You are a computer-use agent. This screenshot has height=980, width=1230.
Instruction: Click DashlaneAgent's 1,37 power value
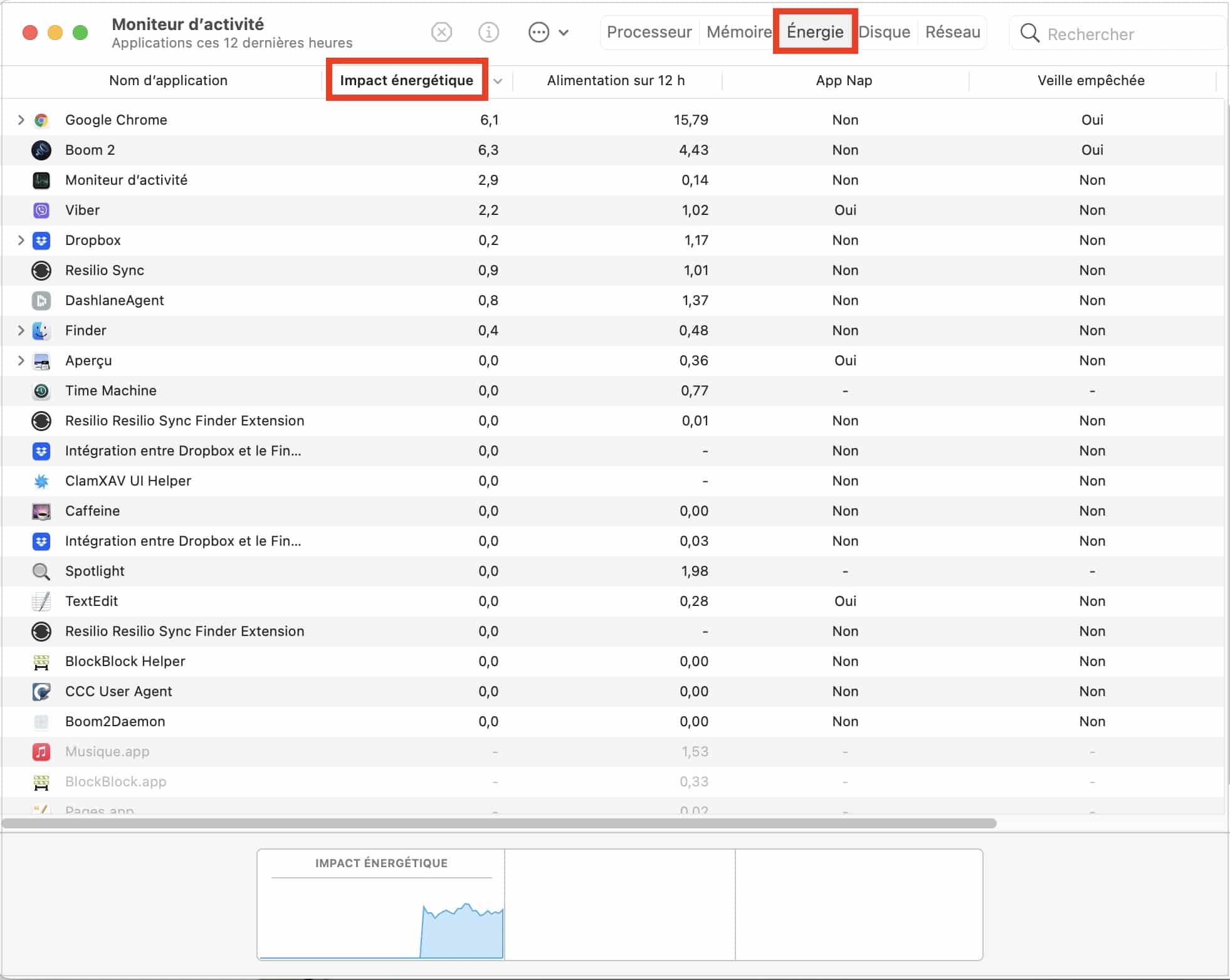(695, 300)
